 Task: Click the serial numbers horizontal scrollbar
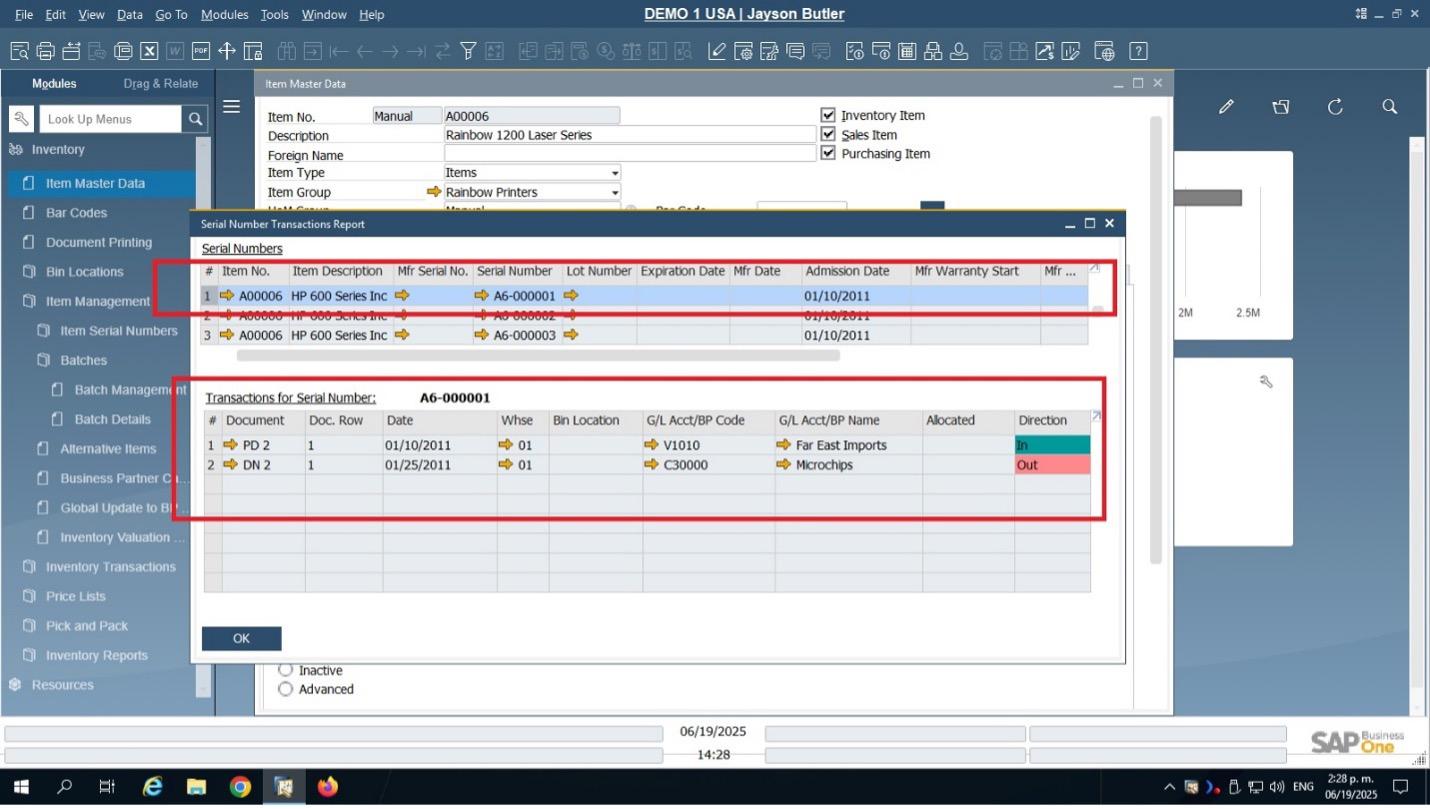click(538, 355)
